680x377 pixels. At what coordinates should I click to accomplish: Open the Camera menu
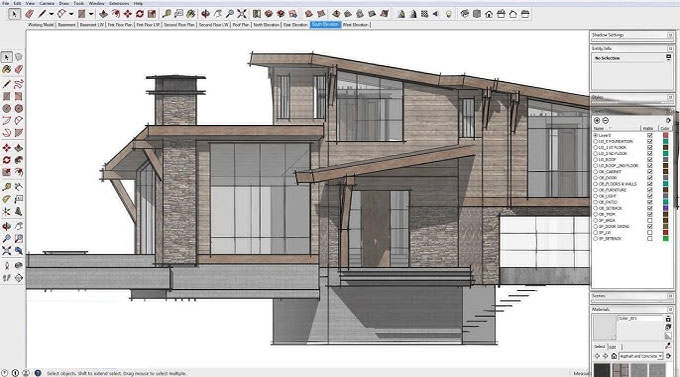47,3
